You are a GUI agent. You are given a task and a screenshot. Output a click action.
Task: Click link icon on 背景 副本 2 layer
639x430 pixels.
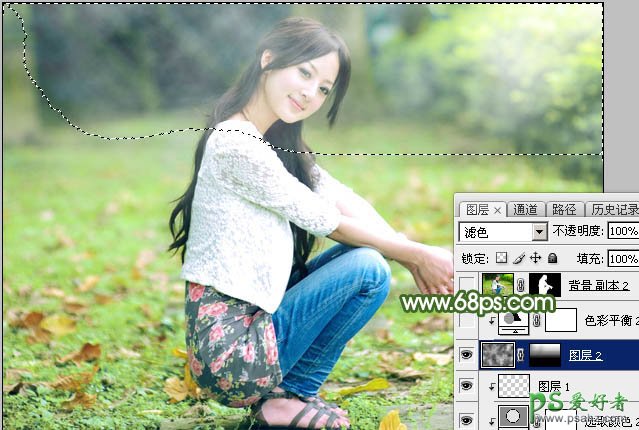[520, 287]
